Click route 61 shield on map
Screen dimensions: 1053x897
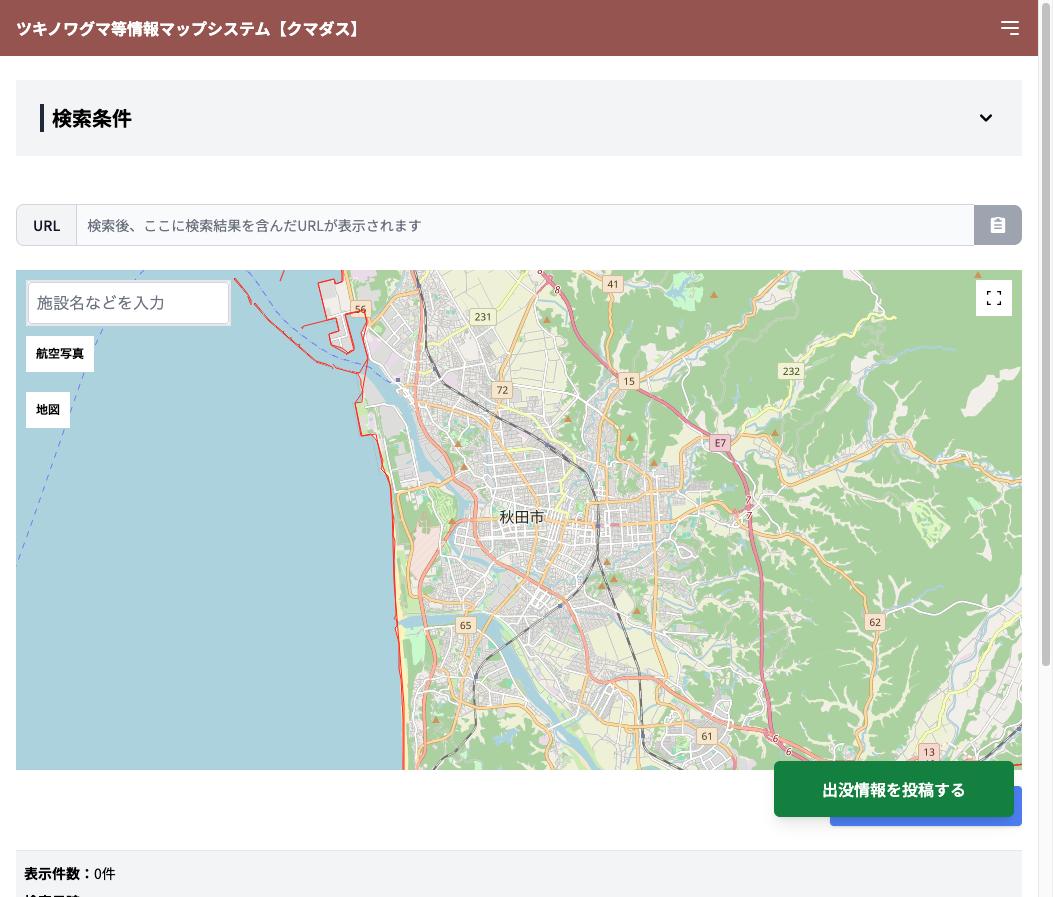point(706,736)
